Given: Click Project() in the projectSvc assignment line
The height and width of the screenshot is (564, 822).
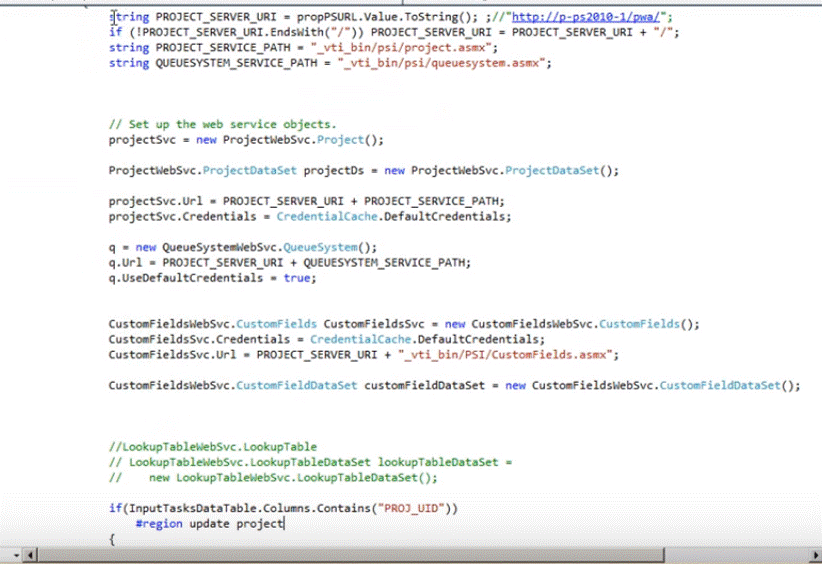Looking at the screenshot, I should tap(347, 140).
